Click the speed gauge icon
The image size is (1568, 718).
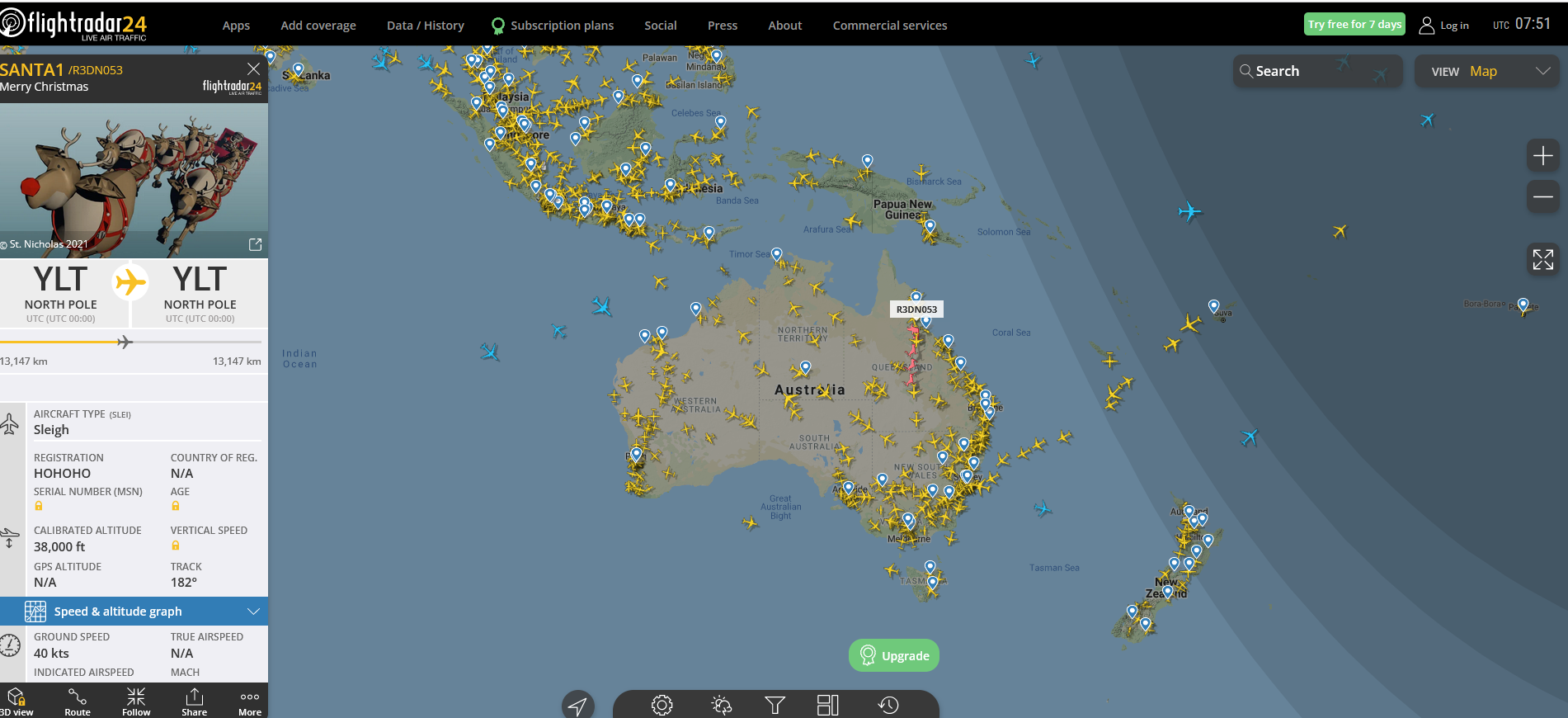tap(9, 645)
